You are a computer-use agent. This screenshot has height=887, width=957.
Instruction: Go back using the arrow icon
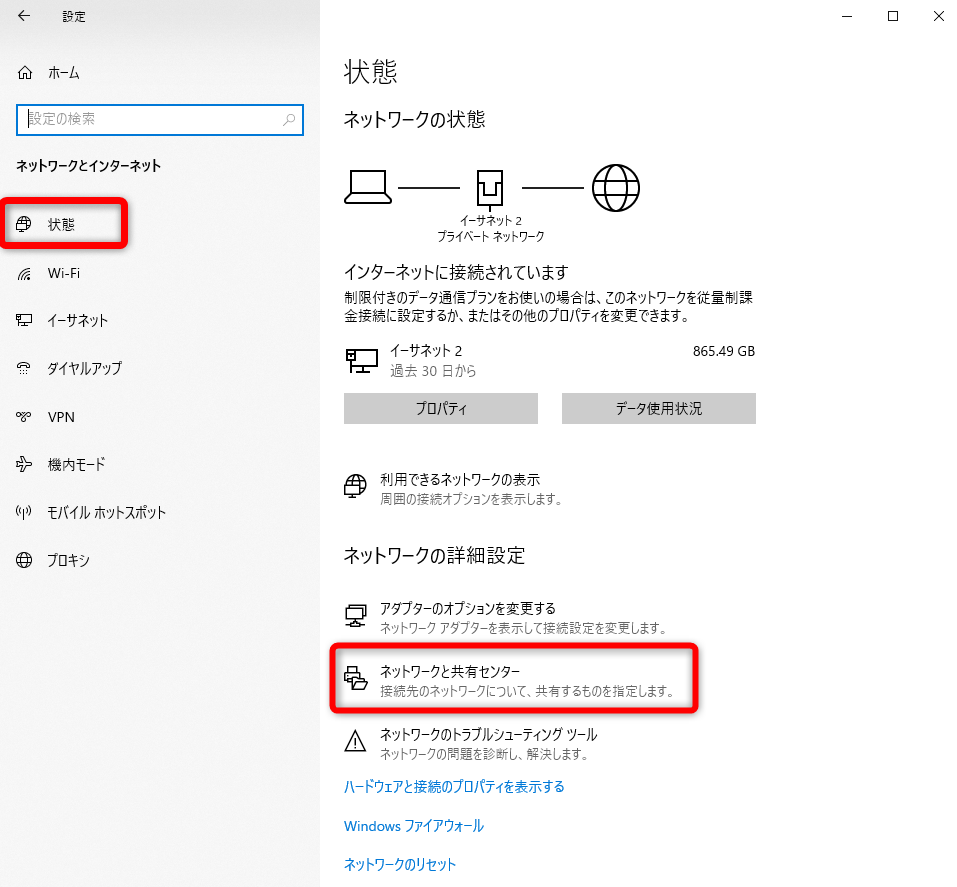pos(24,16)
